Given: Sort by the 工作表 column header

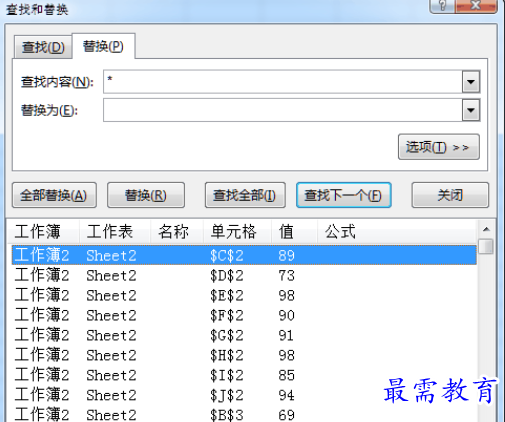Looking at the screenshot, I should pos(115,232).
